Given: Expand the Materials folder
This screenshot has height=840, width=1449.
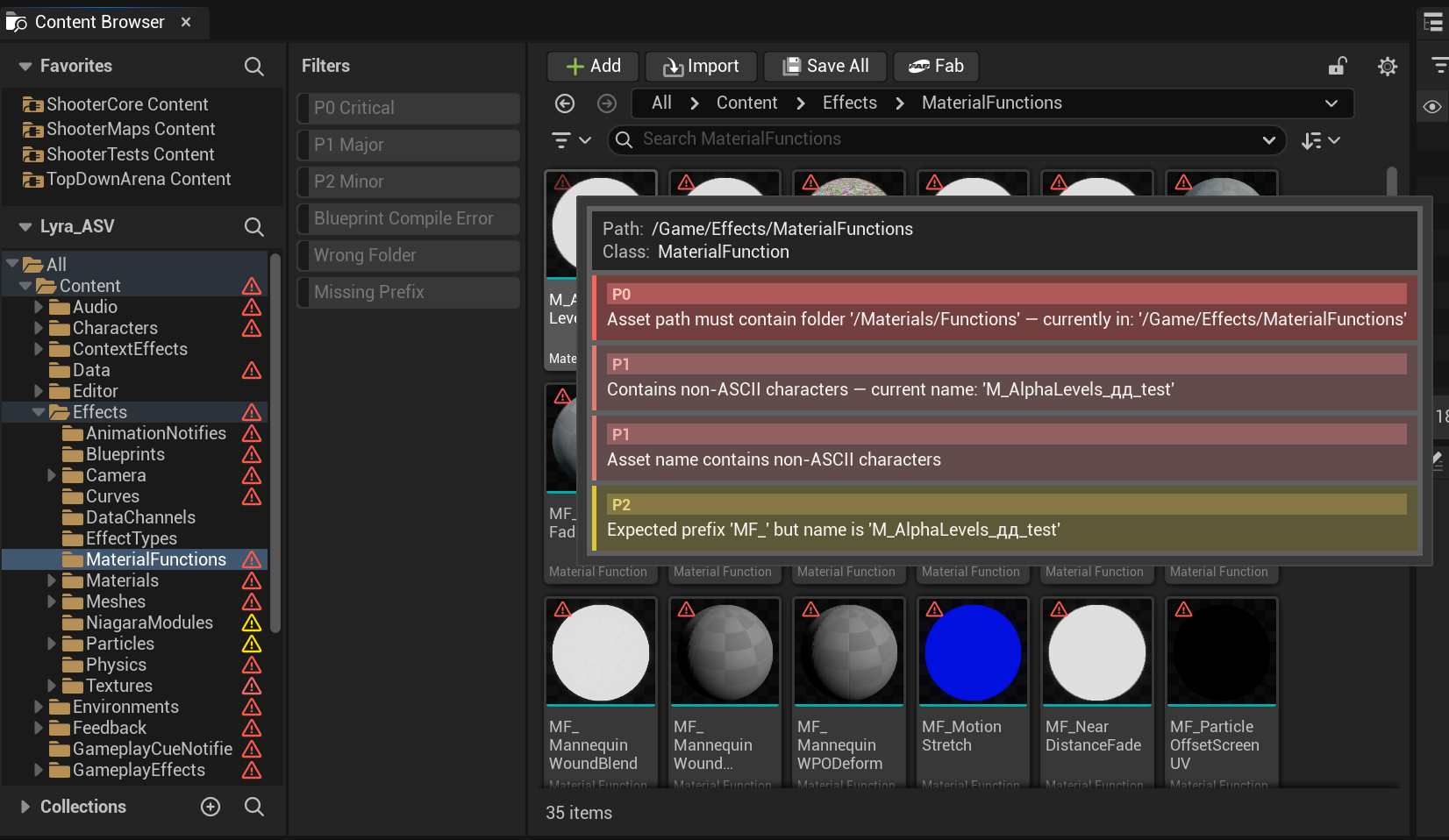Looking at the screenshot, I should pos(52,580).
